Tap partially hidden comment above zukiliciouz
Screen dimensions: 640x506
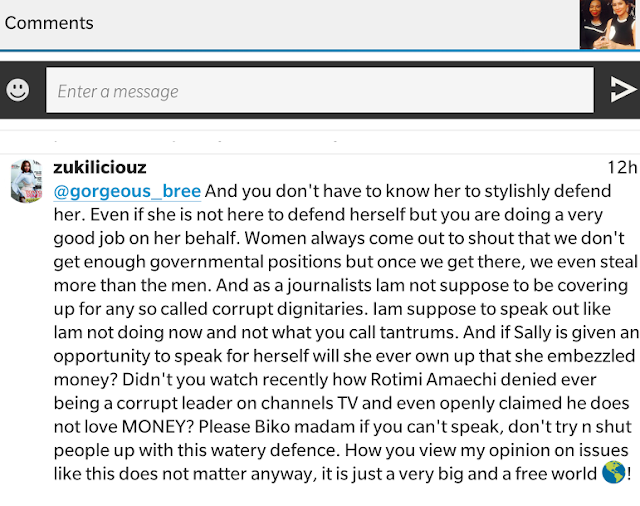320,141
